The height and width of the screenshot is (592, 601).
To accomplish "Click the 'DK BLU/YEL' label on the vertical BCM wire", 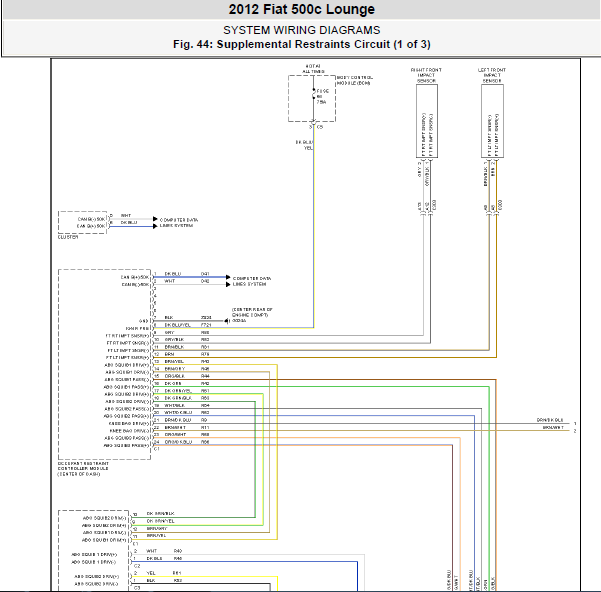I will (304, 145).
